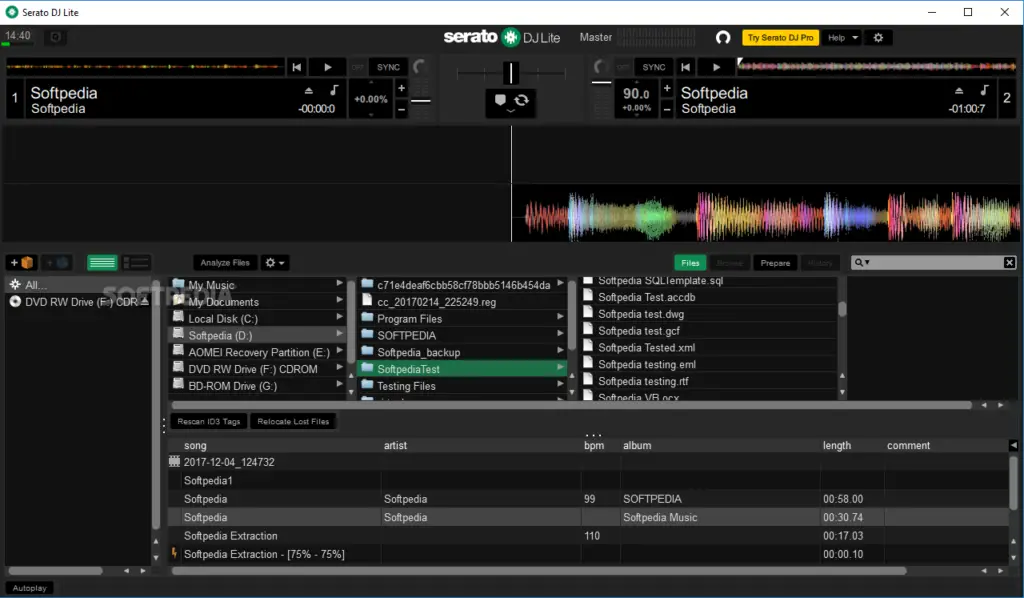Image resolution: width=1024 pixels, height=598 pixels.
Task: Turn sync OFF on deck 2
Action: (623, 67)
